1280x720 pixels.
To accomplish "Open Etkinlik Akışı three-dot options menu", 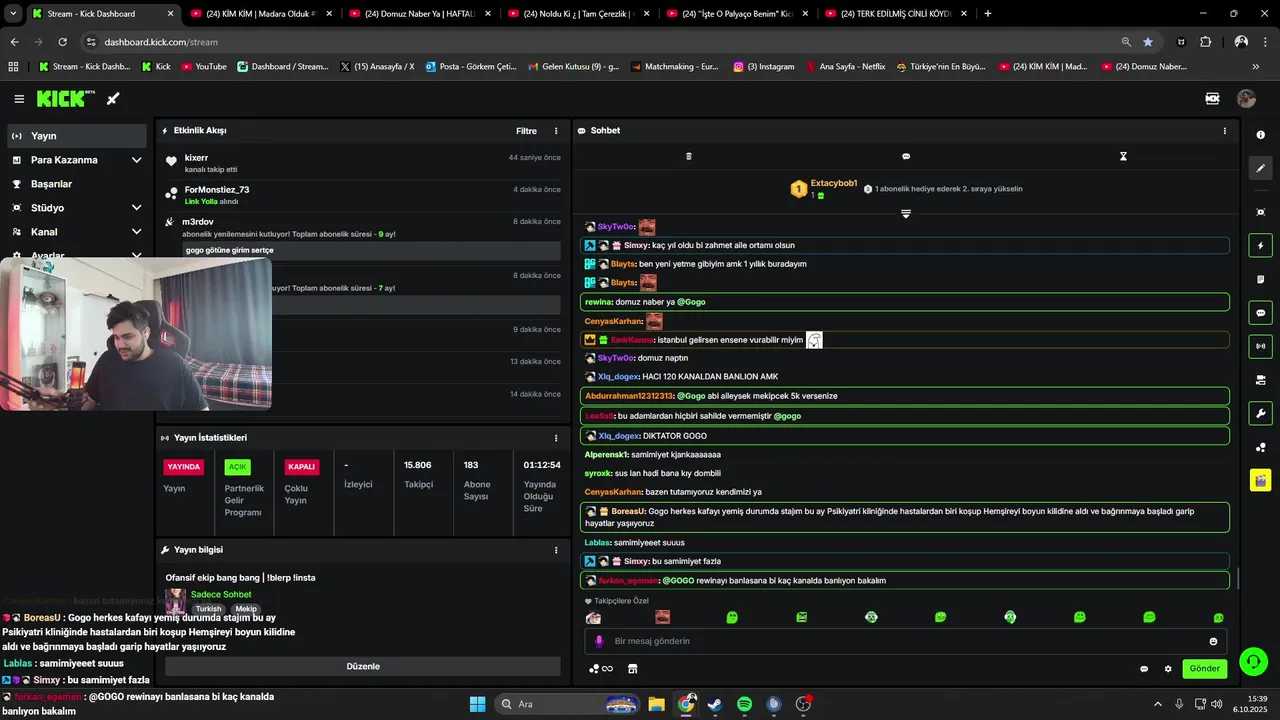I will [556, 131].
